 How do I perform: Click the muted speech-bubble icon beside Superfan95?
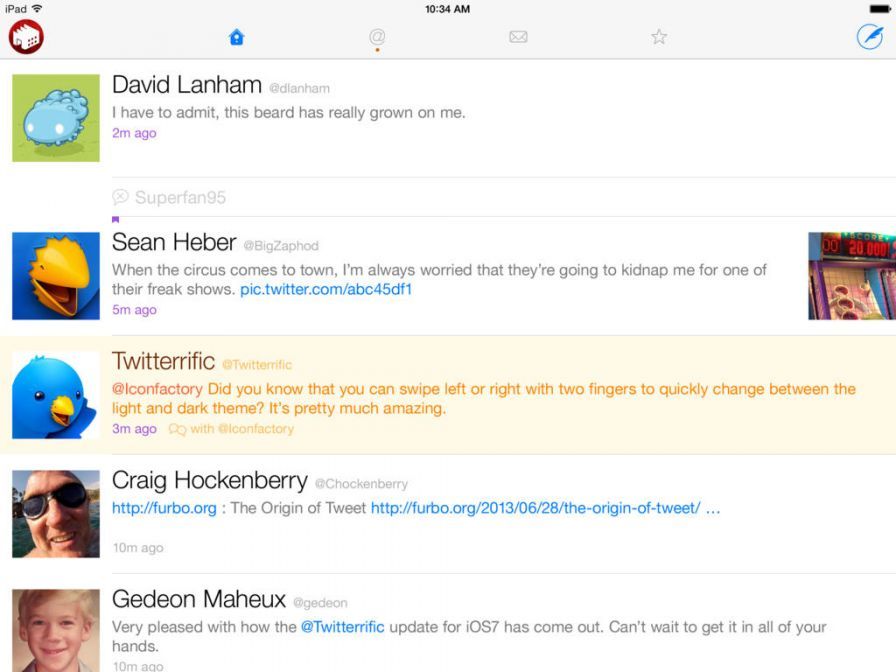click(120, 197)
